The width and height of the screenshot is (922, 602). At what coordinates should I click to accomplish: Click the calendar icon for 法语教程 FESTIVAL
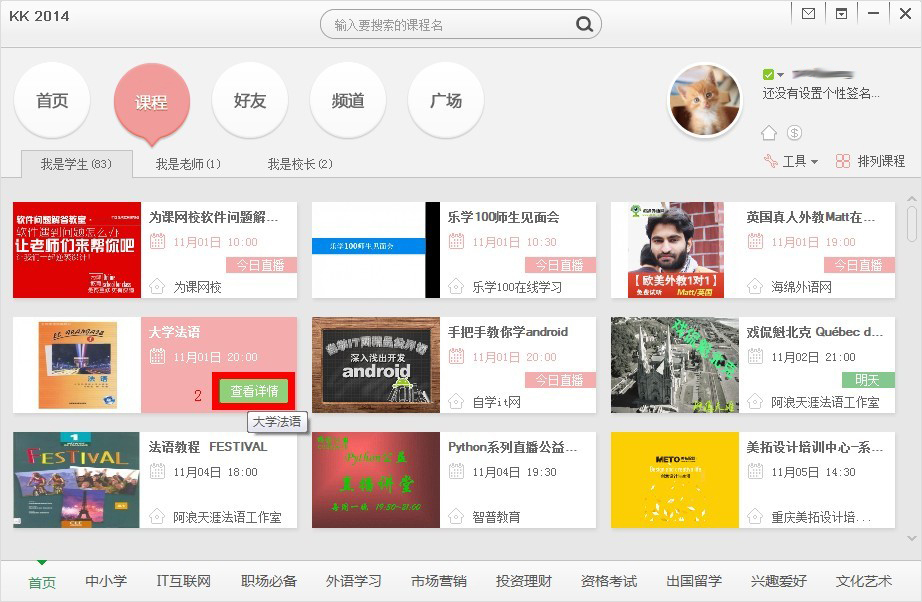coord(157,471)
